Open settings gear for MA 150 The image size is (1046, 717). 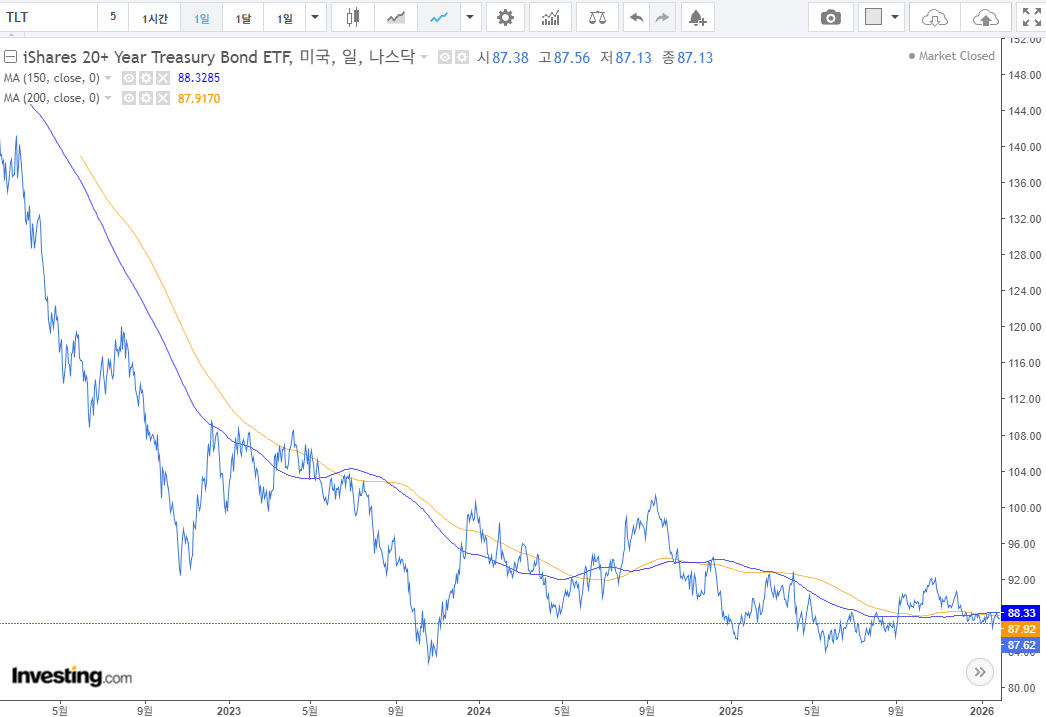146,78
